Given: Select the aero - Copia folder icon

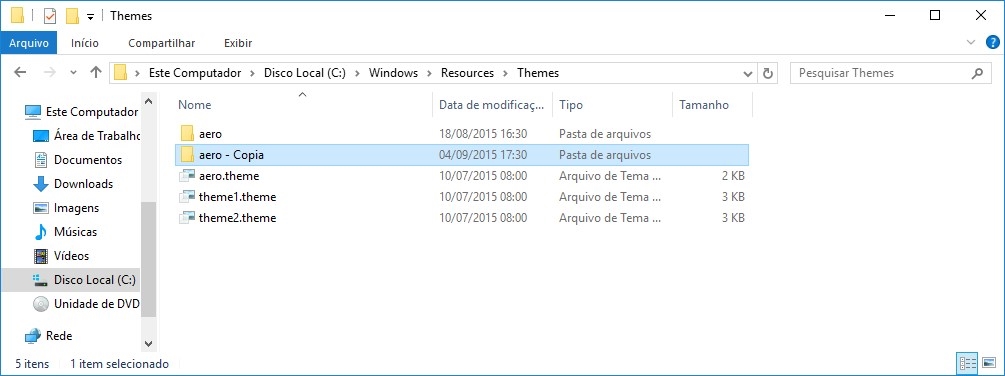Looking at the screenshot, I should point(187,154).
